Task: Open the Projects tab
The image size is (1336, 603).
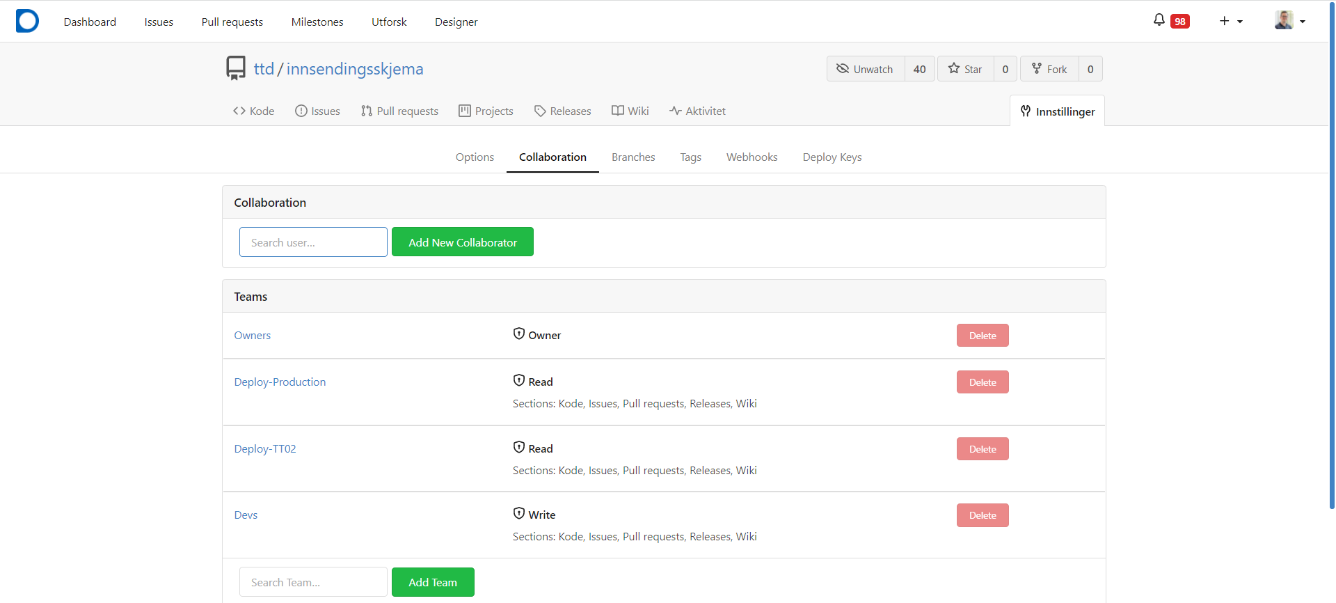Action: click(x=485, y=111)
